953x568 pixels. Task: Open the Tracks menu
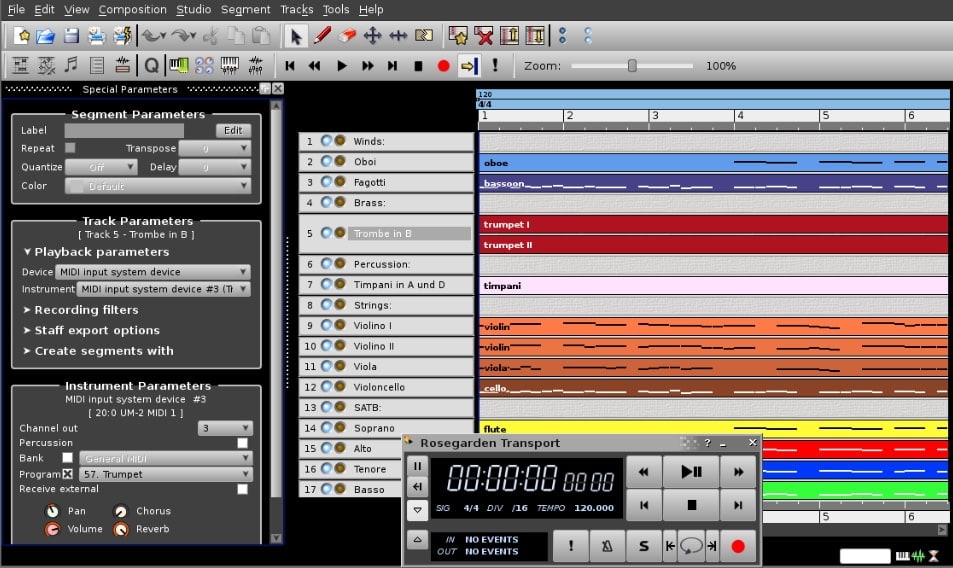[297, 10]
